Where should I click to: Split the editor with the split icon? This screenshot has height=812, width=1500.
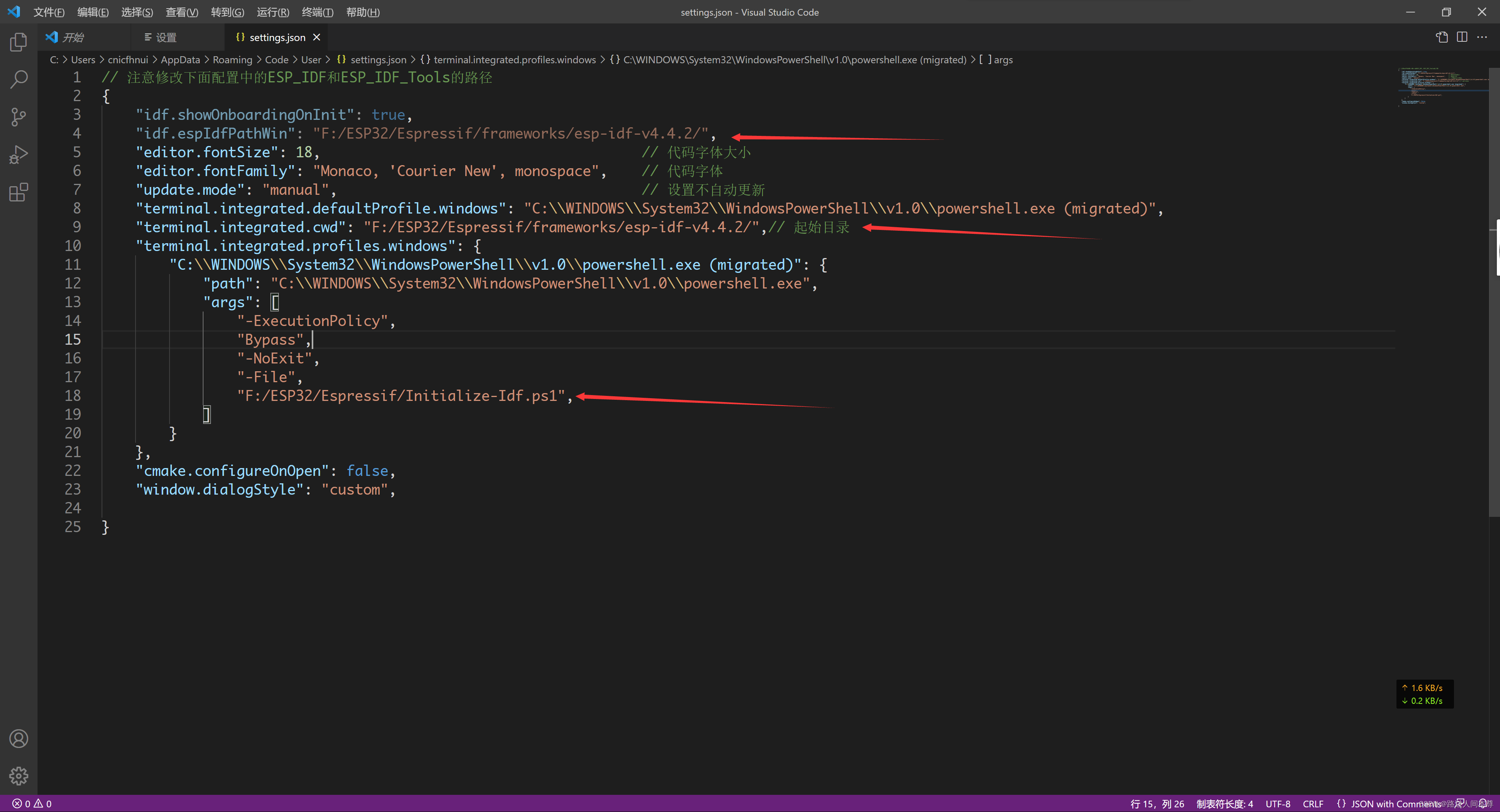[1462, 37]
